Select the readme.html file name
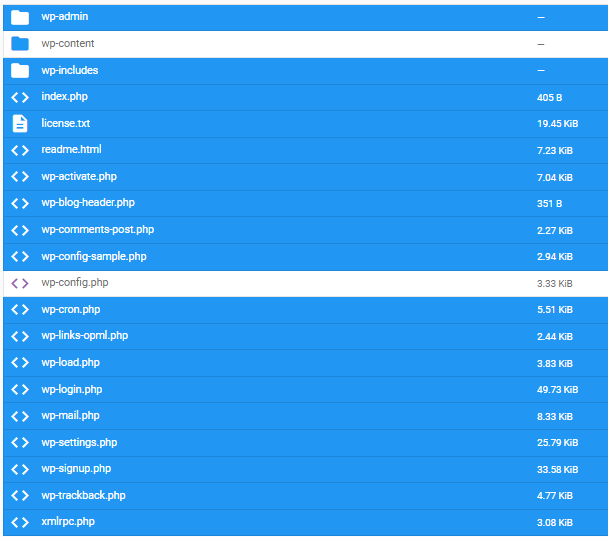The width and height of the screenshot is (608, 537). pos(71,149)
